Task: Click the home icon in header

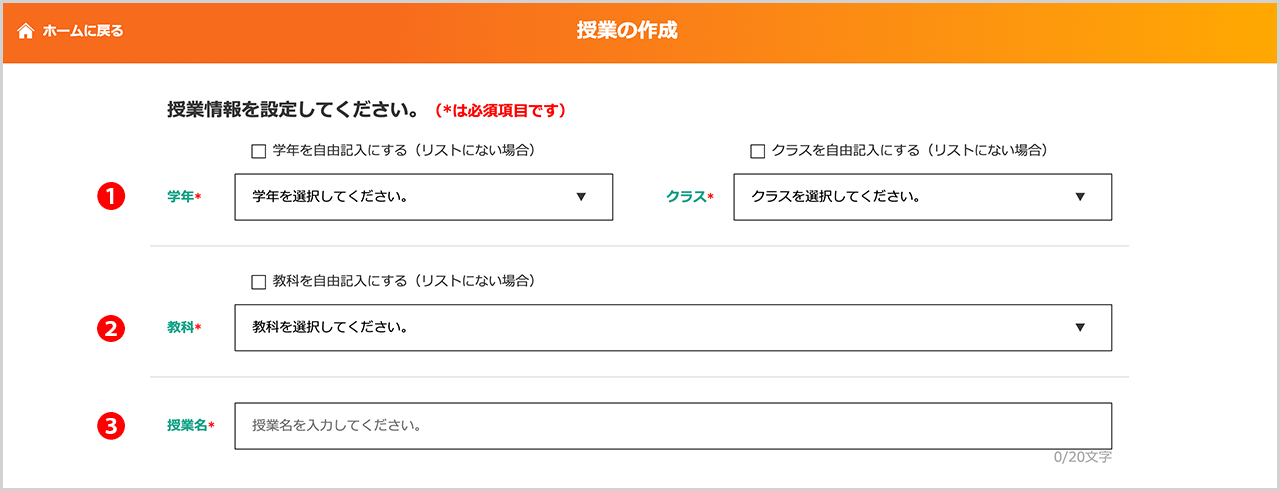Action: [26, 31]
